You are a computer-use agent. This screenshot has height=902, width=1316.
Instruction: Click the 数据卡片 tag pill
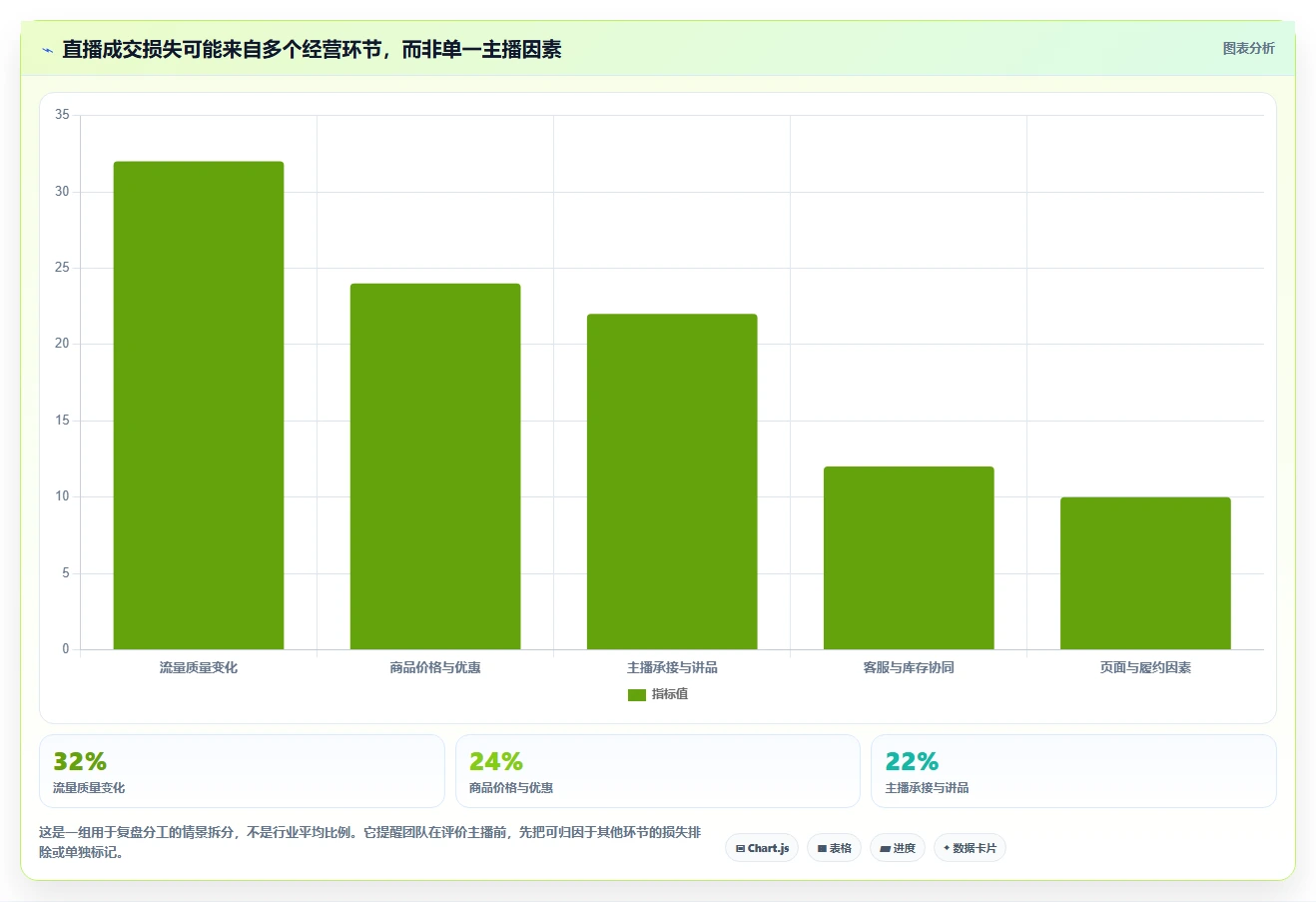click(970, 848)
